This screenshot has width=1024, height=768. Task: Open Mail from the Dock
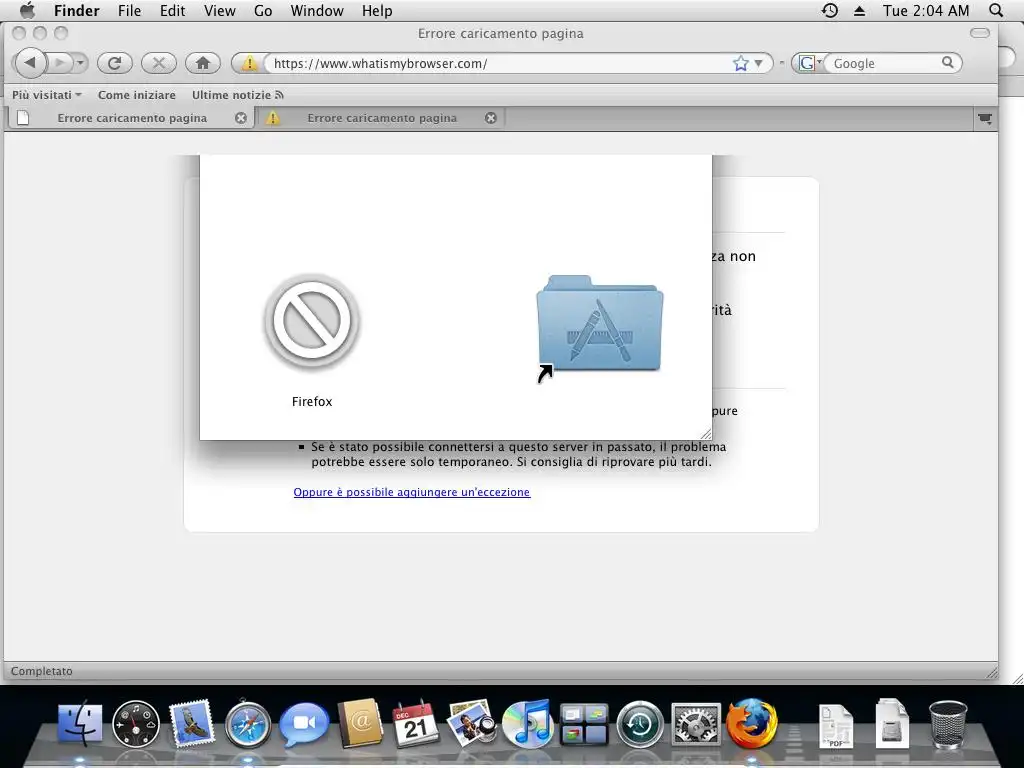tap(191, 723)
